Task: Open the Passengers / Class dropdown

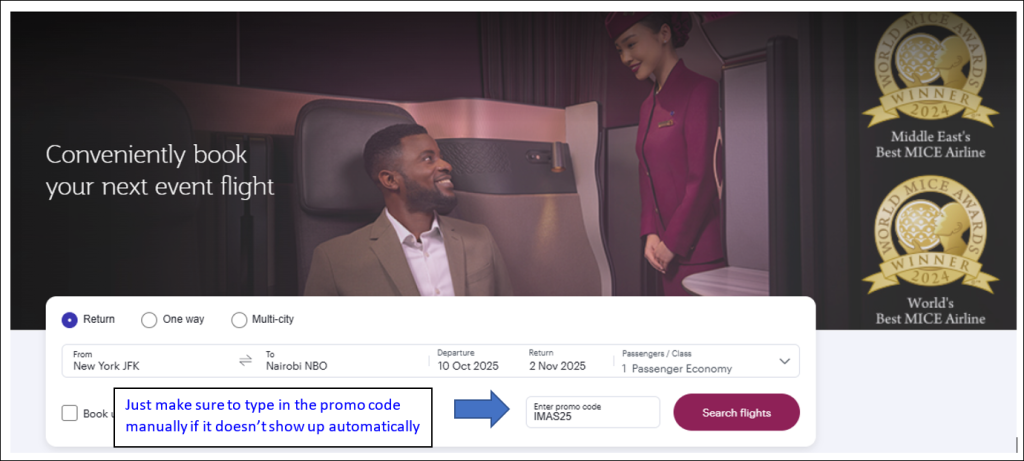Action: coord(690,361)
